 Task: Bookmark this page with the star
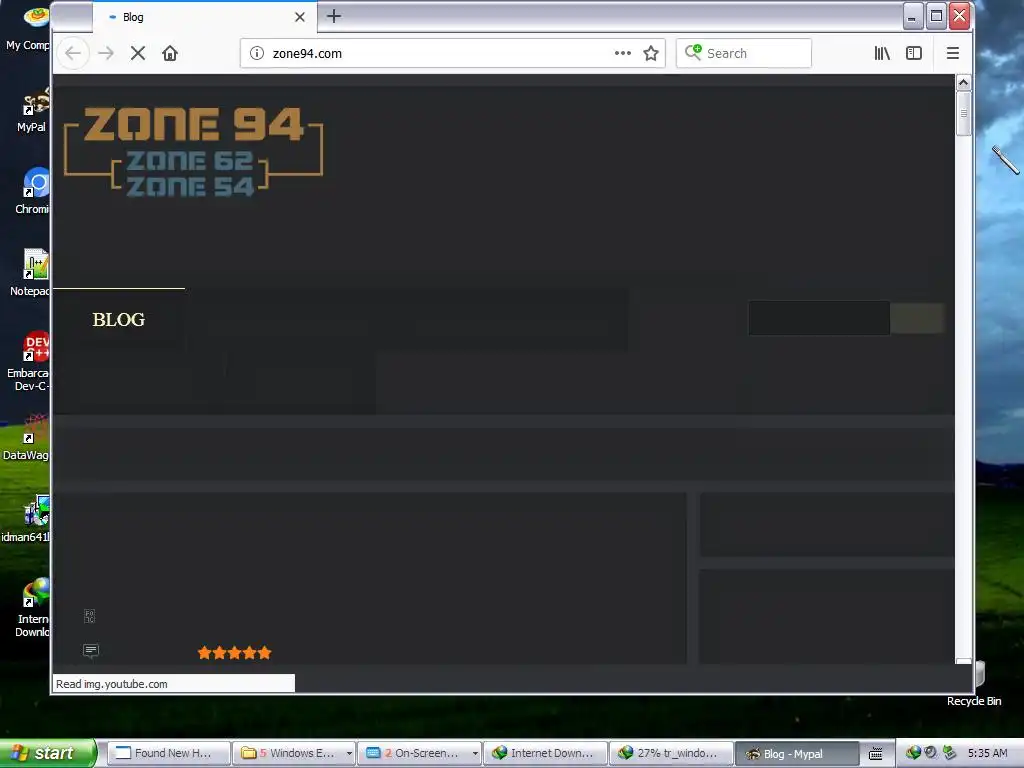click(651, 54)
